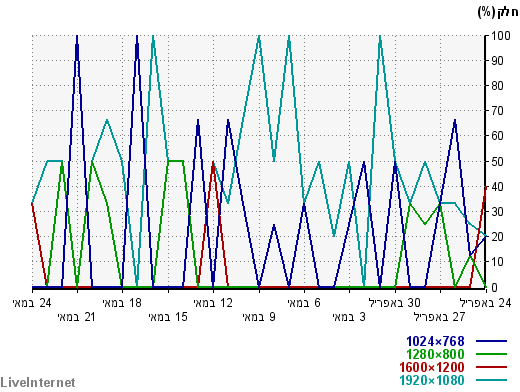Click the 30 באפריל date label
Viewport: 520px width, 392px height.
(395, 303)
